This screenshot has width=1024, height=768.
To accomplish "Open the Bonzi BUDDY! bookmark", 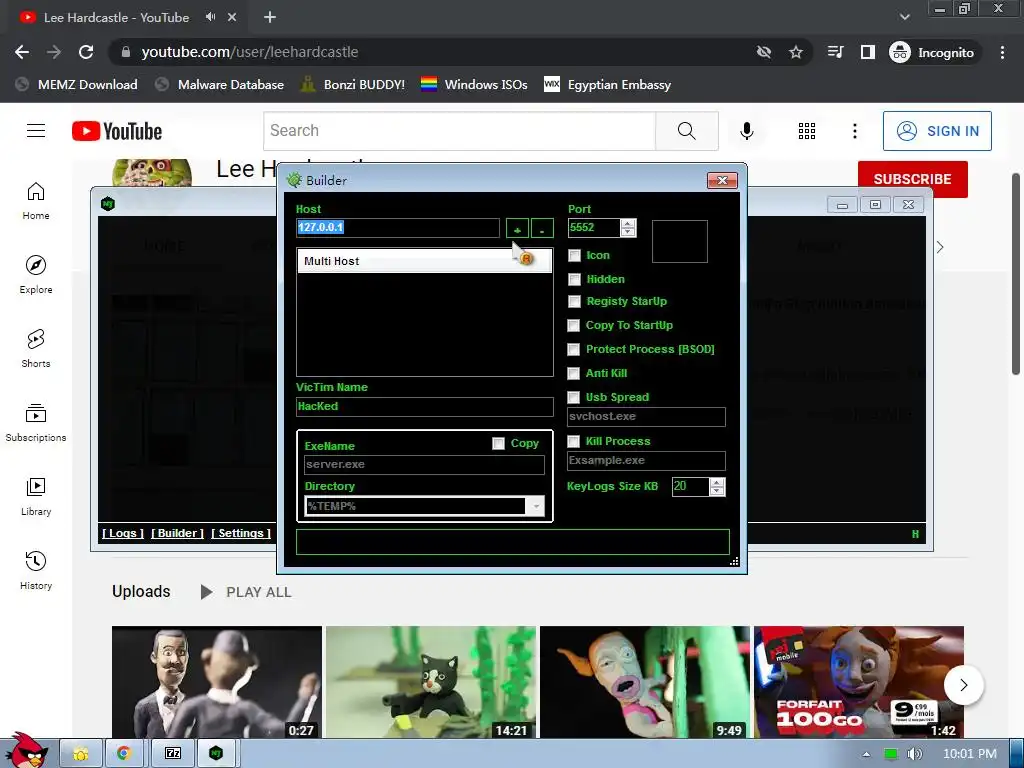I will coord(353,85).
